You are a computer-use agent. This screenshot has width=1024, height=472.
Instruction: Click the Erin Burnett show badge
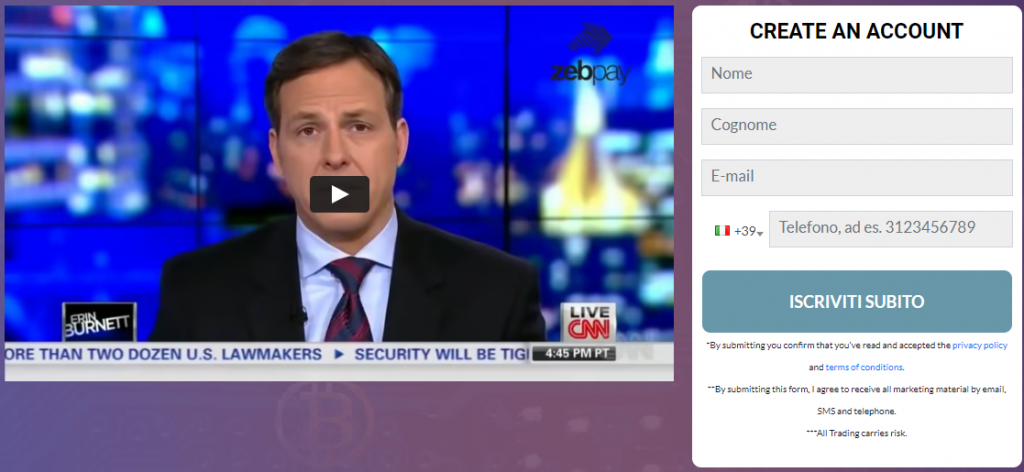pyautogui.click(x=99, y=321)
